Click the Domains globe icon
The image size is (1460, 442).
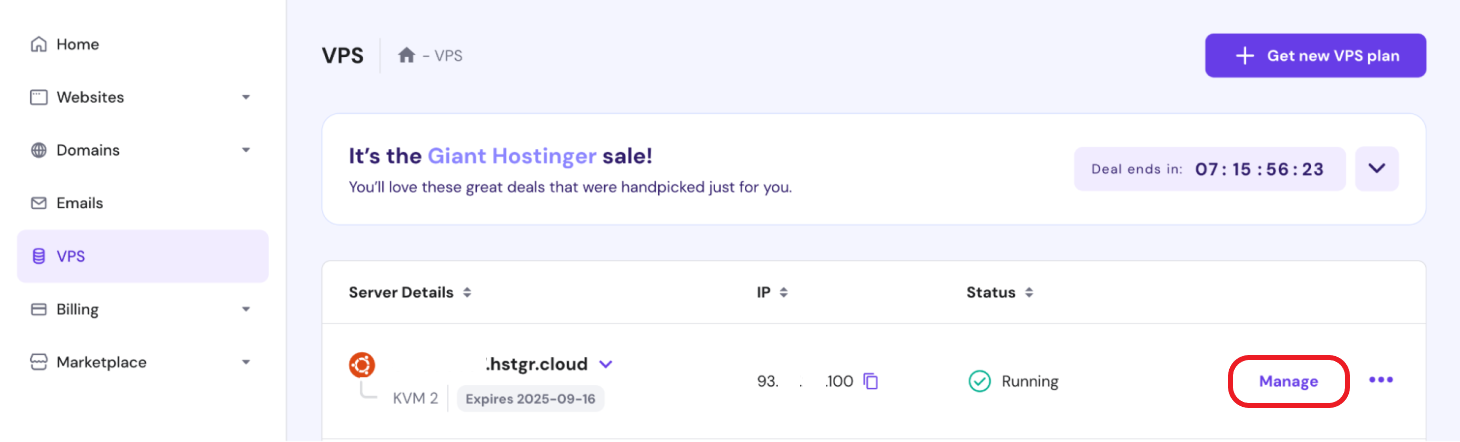point(39,151)
